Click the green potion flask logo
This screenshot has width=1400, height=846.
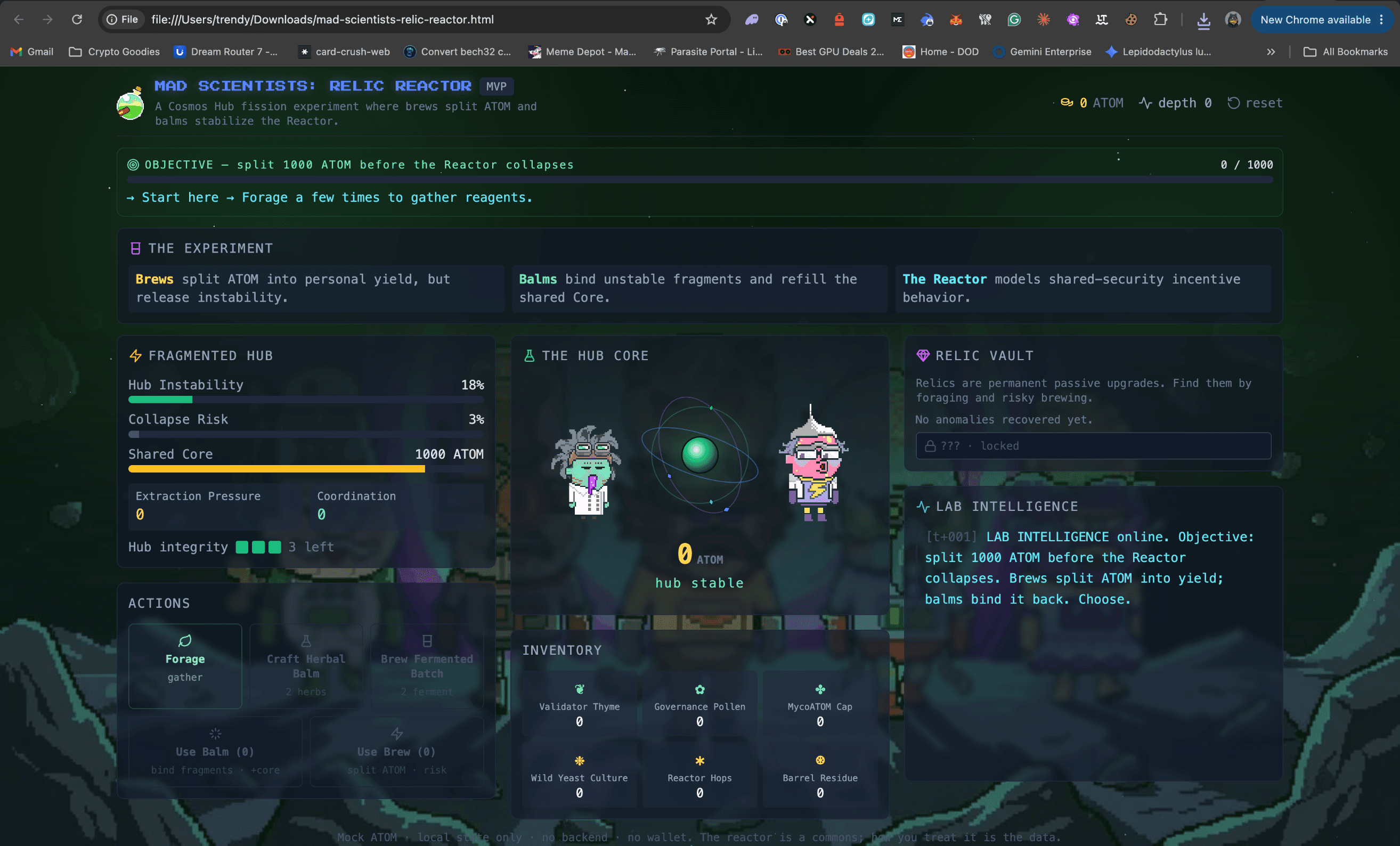(x=130, y=103)
